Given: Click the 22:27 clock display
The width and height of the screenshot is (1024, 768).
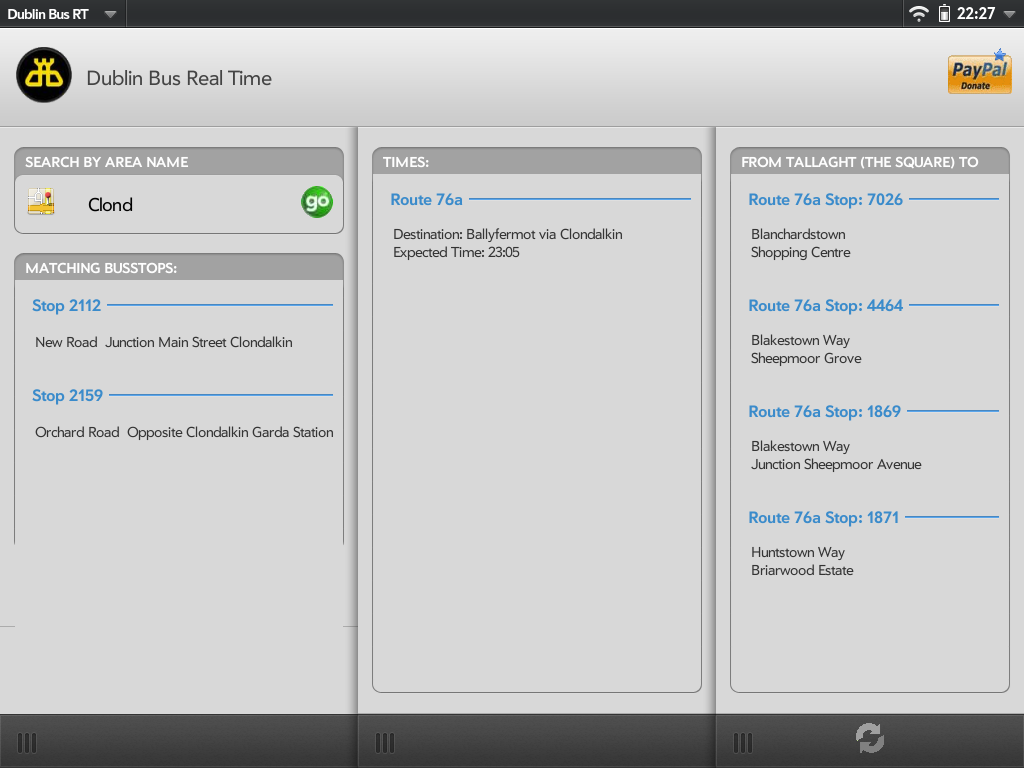Looking at the screenshot, I should coord(976,13).
